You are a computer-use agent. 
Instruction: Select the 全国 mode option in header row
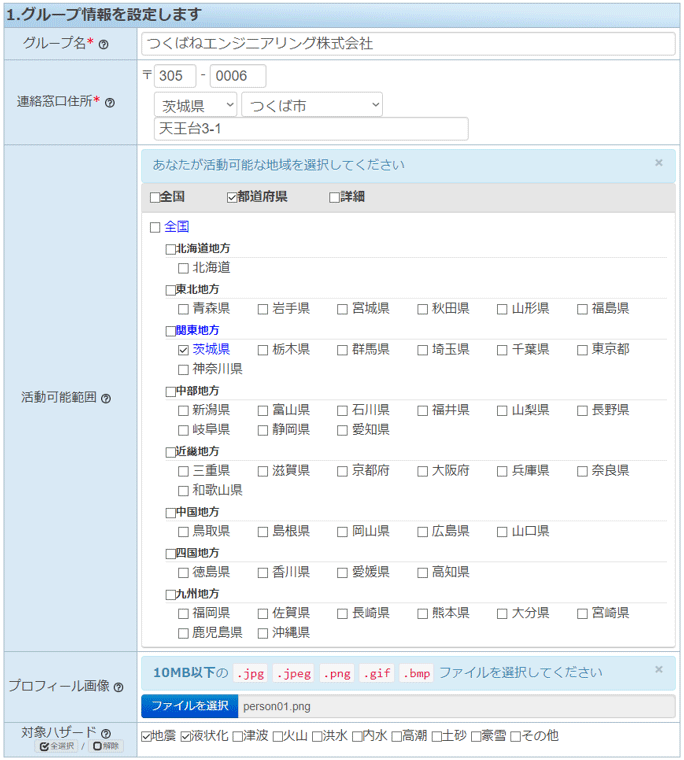[155, 198]
